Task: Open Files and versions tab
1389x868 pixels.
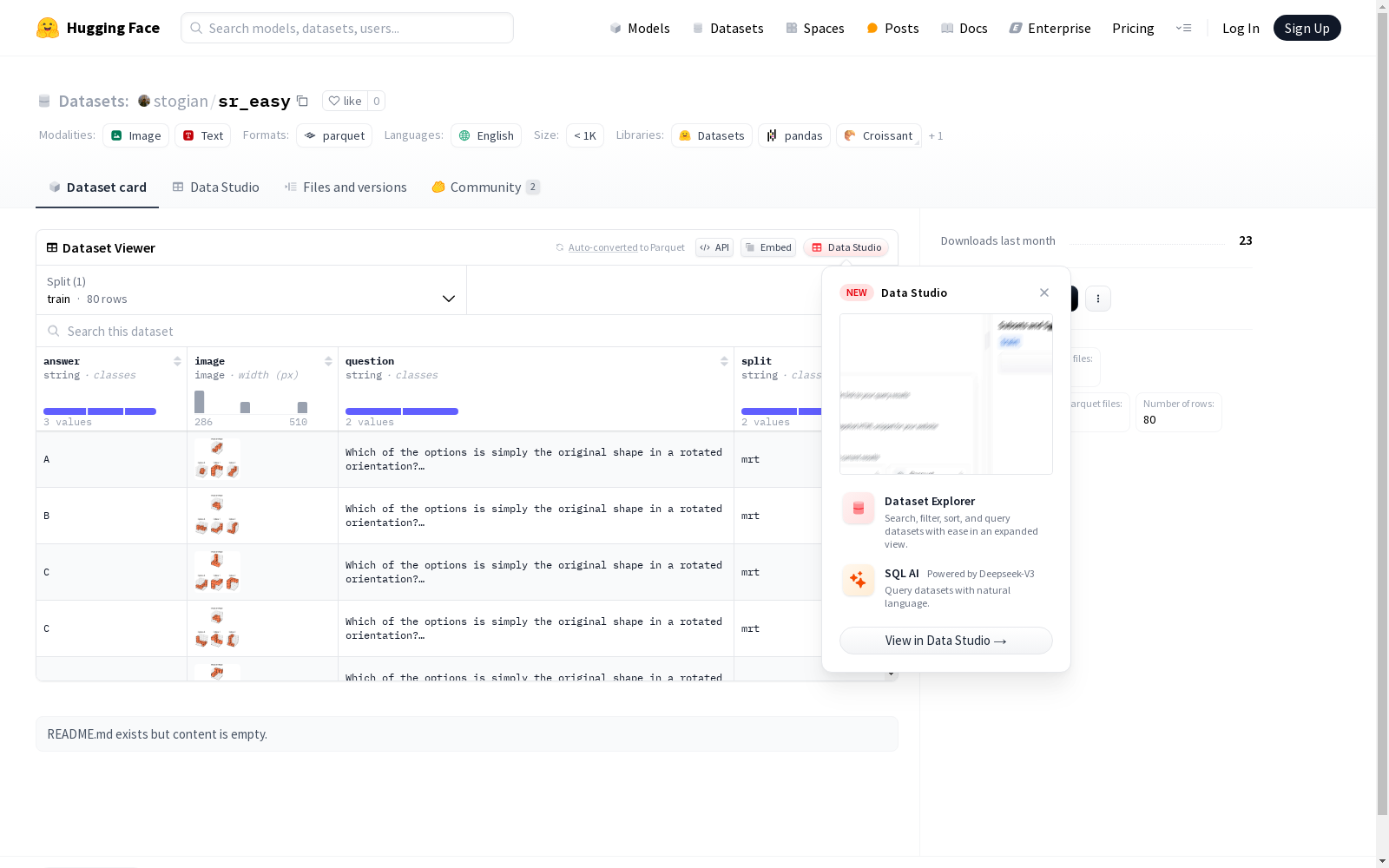Action: pos(346,187)
